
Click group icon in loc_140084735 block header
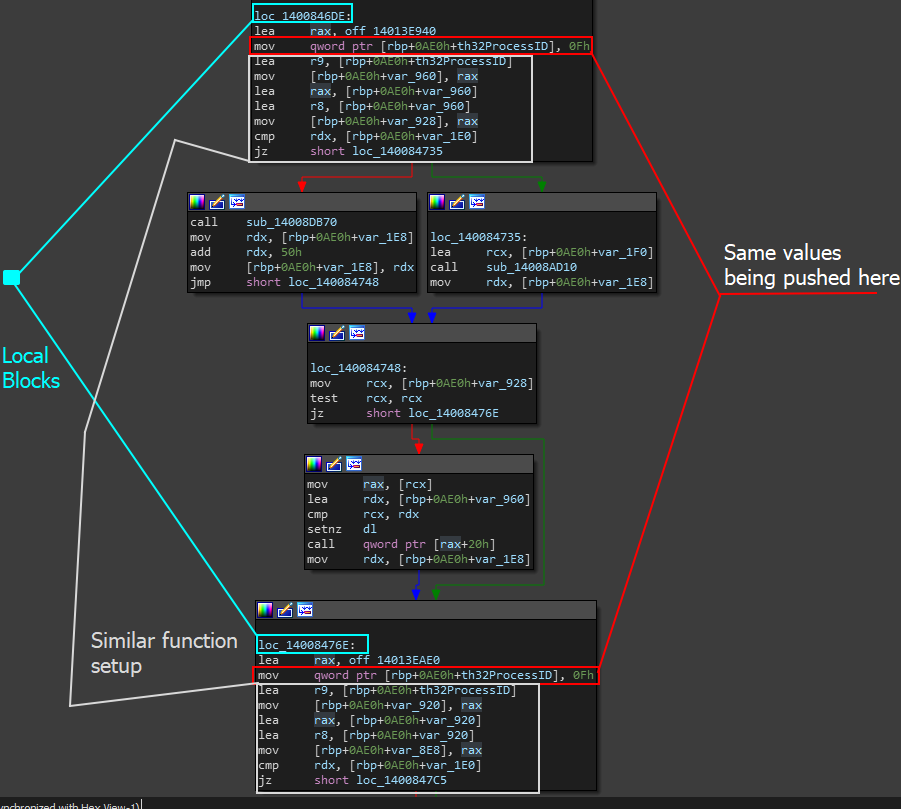pyautogui.click(x=477, y=202)
